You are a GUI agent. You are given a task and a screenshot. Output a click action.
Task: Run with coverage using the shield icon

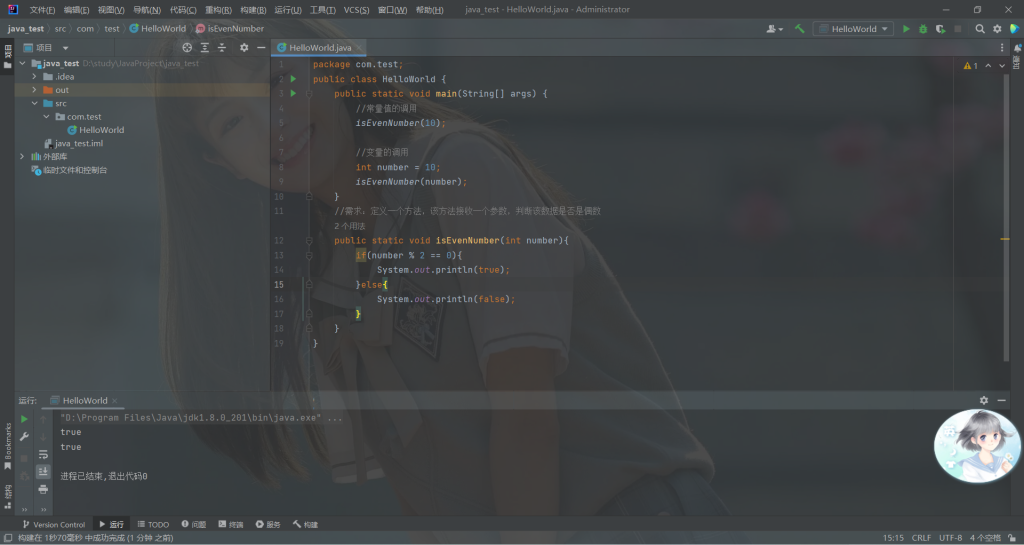click(940, 29)
